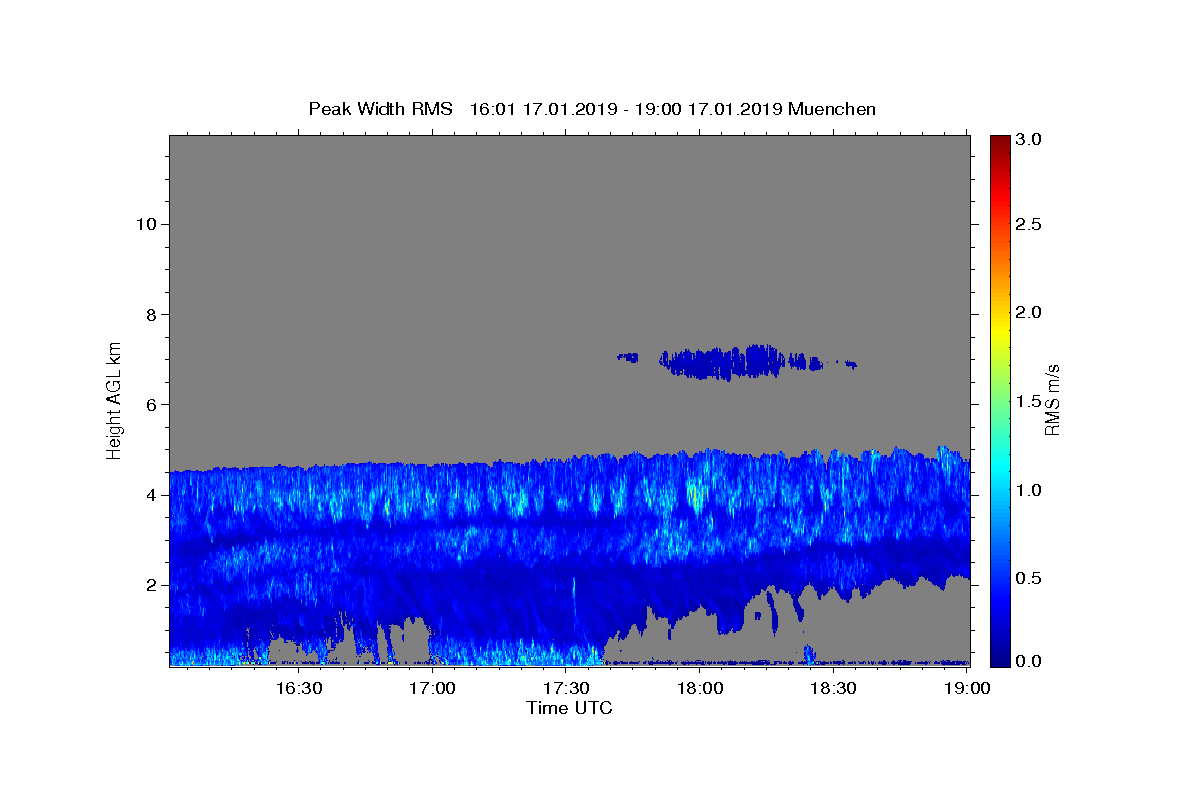Click the colorbar label '0.5'

(1028, 578)
